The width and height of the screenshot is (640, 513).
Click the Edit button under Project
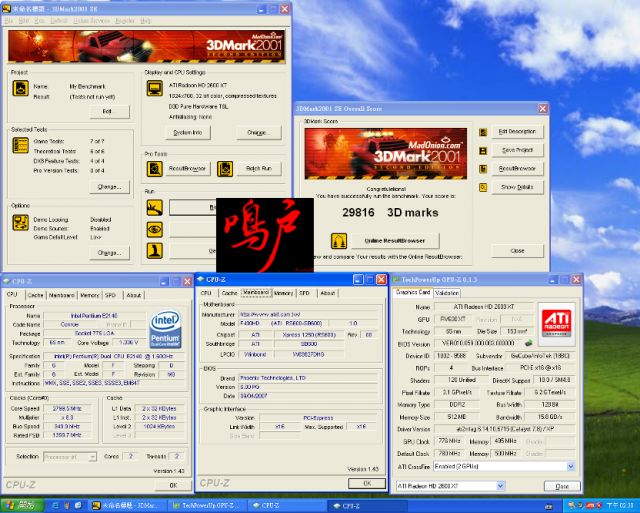point(109,111)
